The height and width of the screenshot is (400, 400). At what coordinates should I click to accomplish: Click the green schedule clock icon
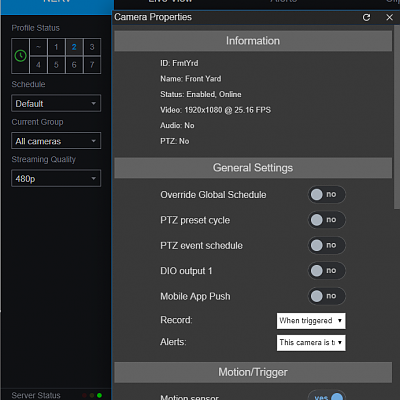click(20, 56)
